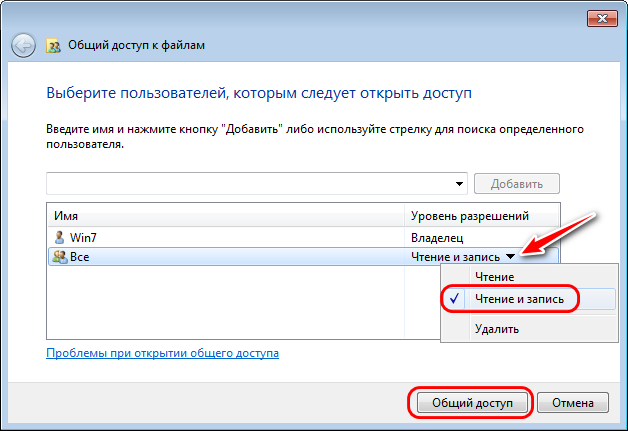Click the checkmark beside Чтение и запись
Image resolution: width=628 pixels, height=431 pixels.
pyautogui.click(x=454, y=299)
